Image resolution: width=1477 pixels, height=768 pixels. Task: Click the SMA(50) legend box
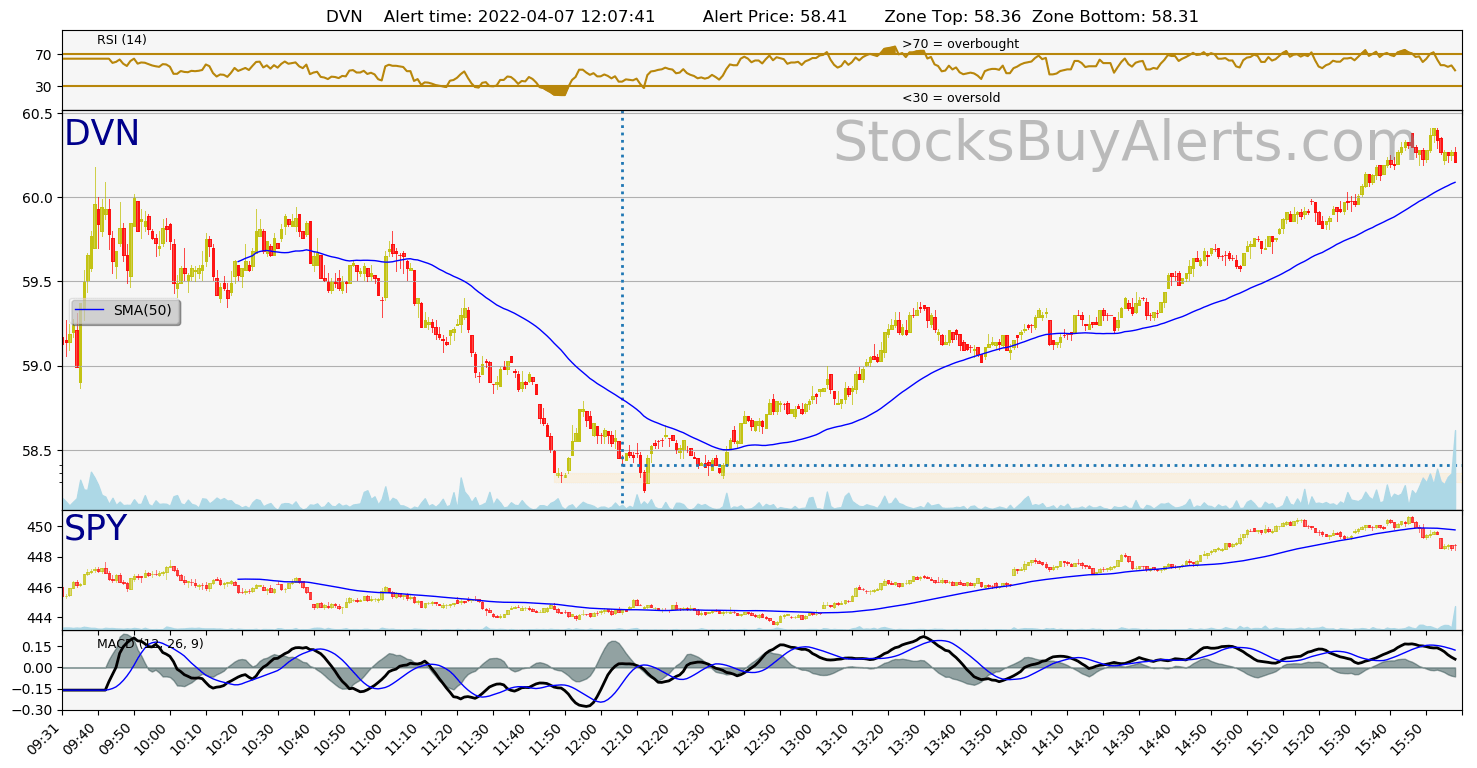tap(125, 311)
